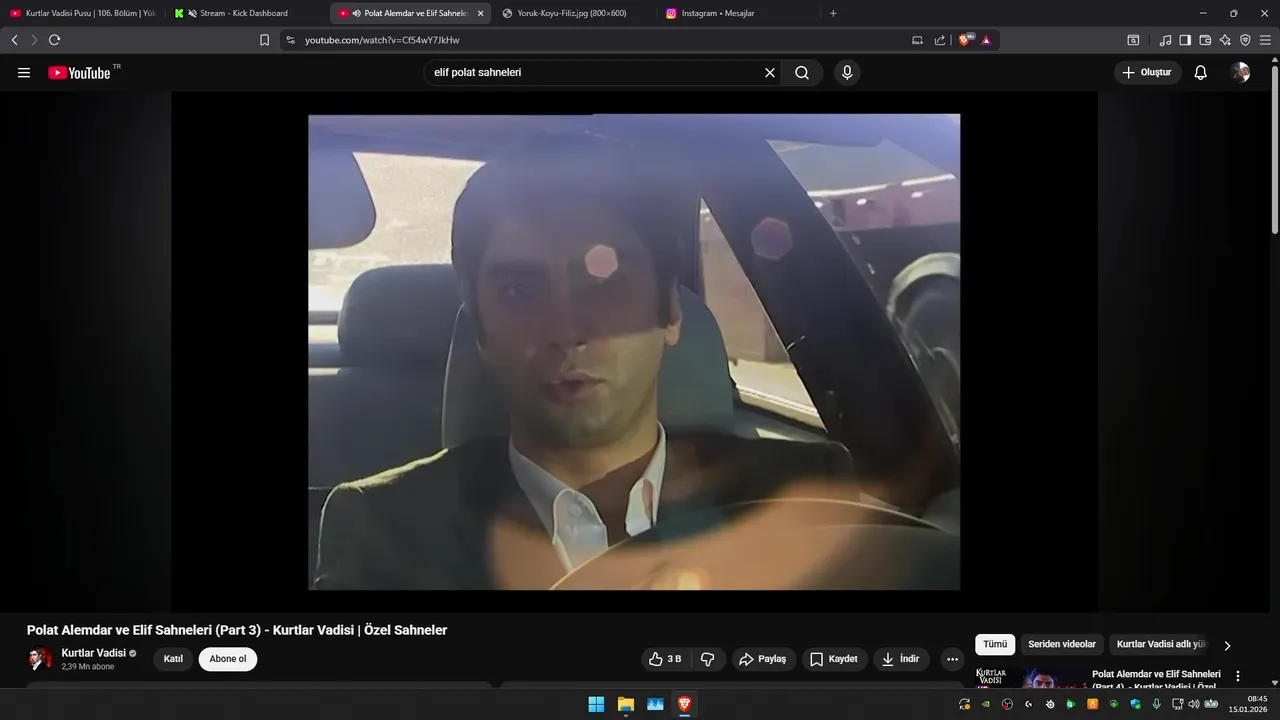The width and height of the screenshot is (1280, 720).
Task: Open Brave Shields lion icon
Action: 966,40
